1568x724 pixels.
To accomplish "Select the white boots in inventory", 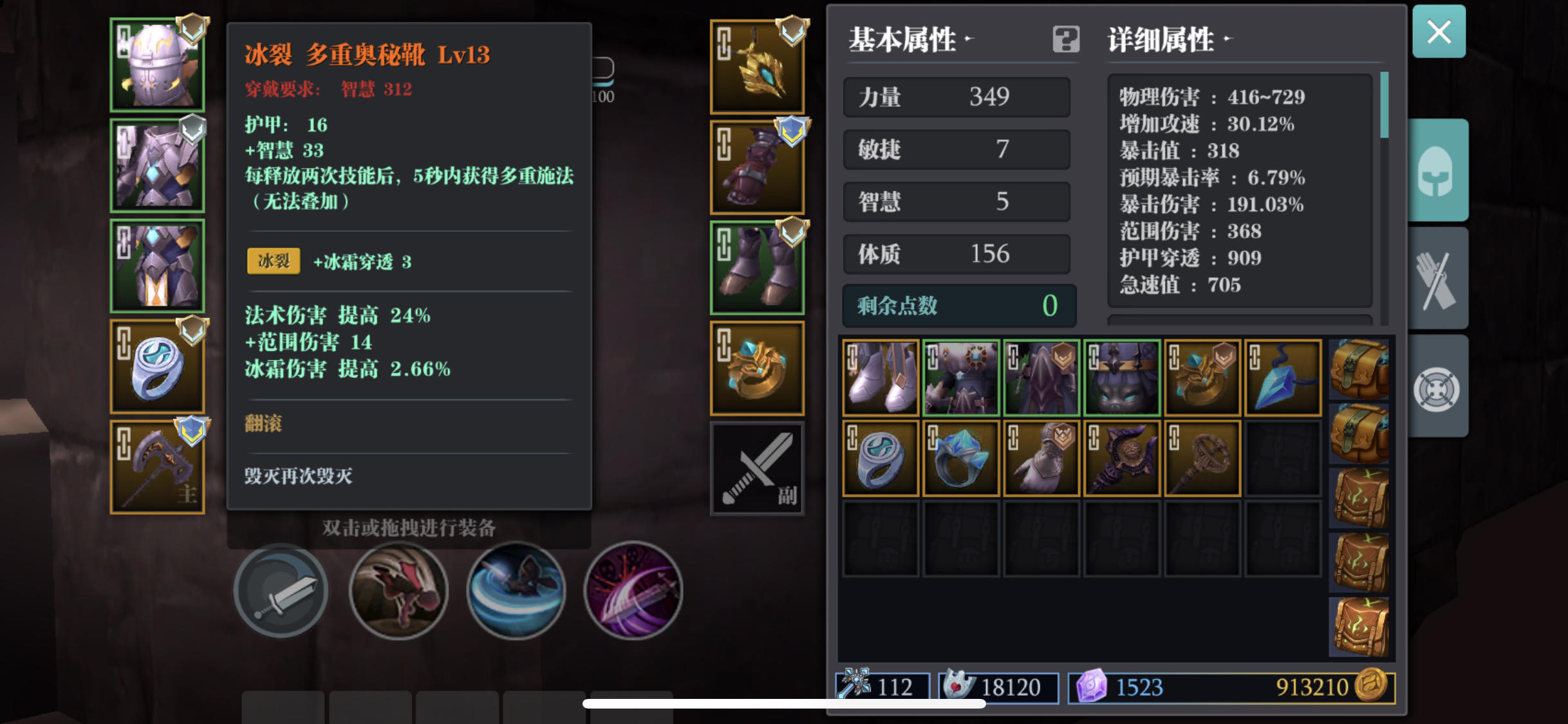I will (x=880, y=377).
